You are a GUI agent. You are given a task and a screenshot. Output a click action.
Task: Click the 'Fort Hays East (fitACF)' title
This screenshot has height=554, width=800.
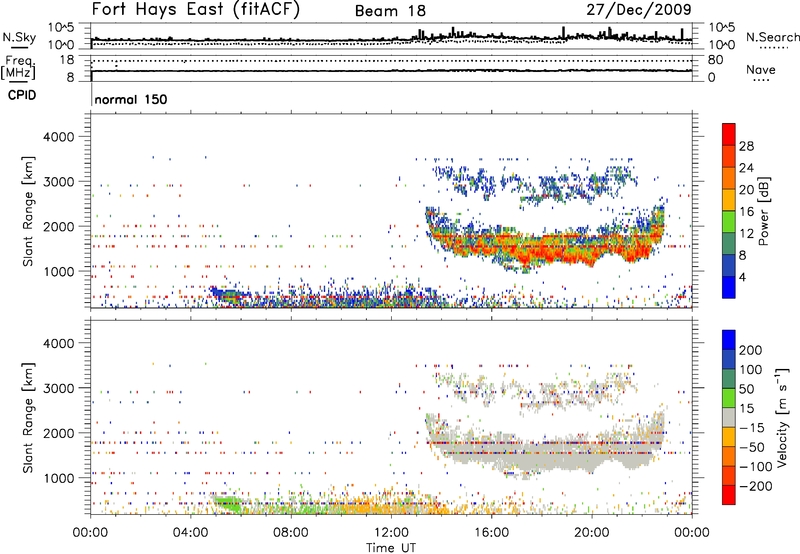click(196, 9)
